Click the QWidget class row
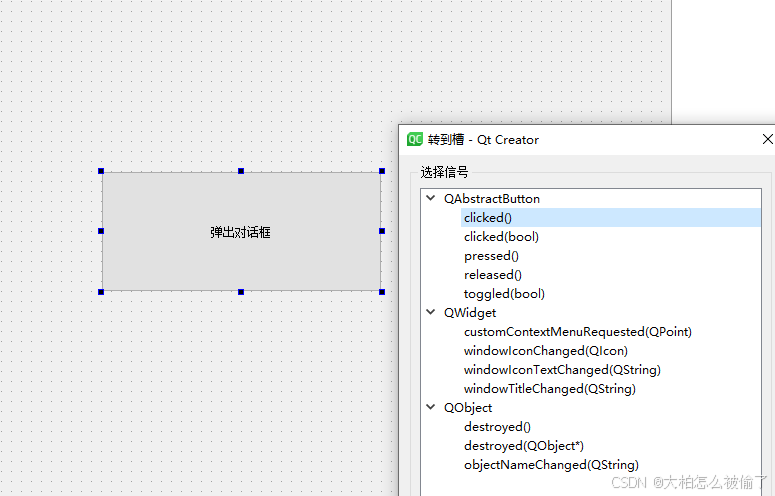Image resolution: width=775 pixels, height=496 pixels. pos(470,313)
